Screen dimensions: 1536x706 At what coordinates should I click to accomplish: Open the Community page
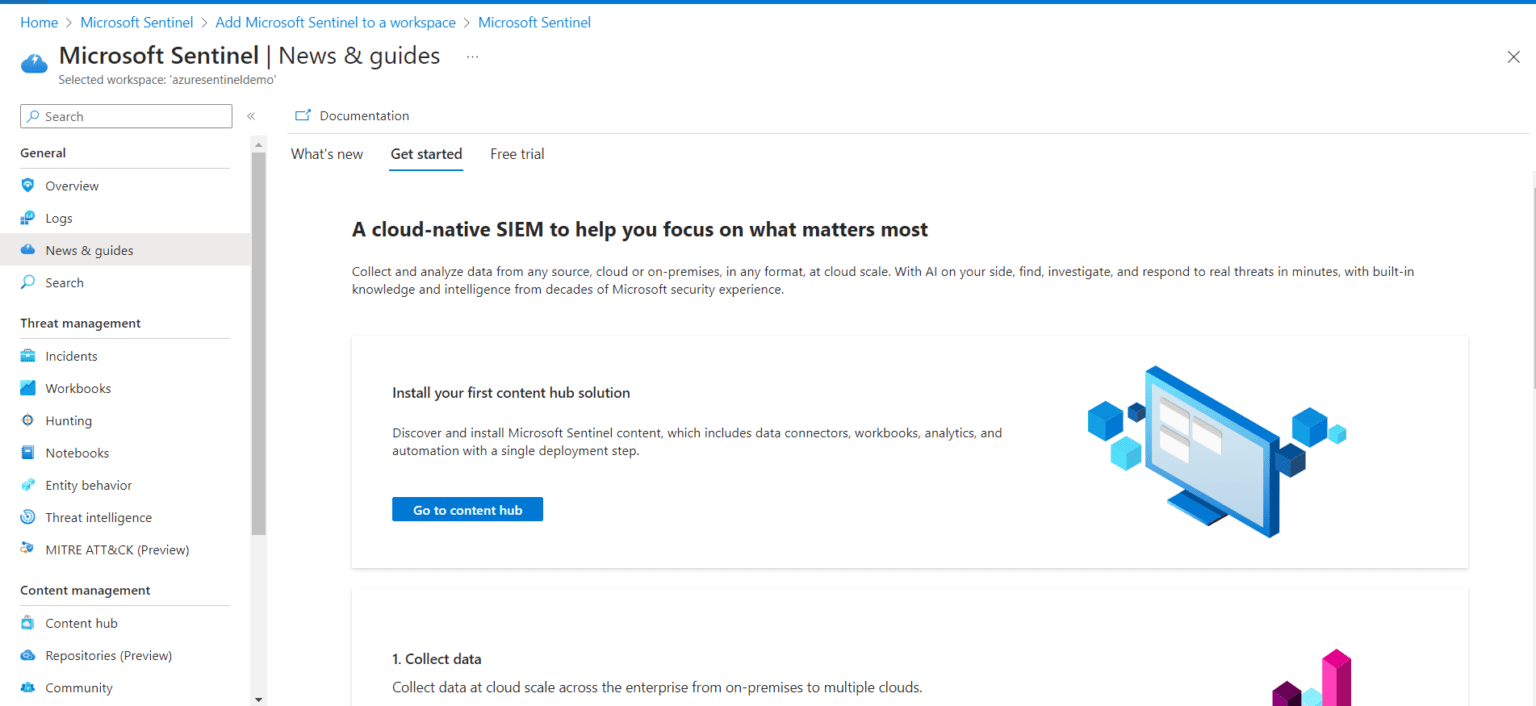[80, 687]
